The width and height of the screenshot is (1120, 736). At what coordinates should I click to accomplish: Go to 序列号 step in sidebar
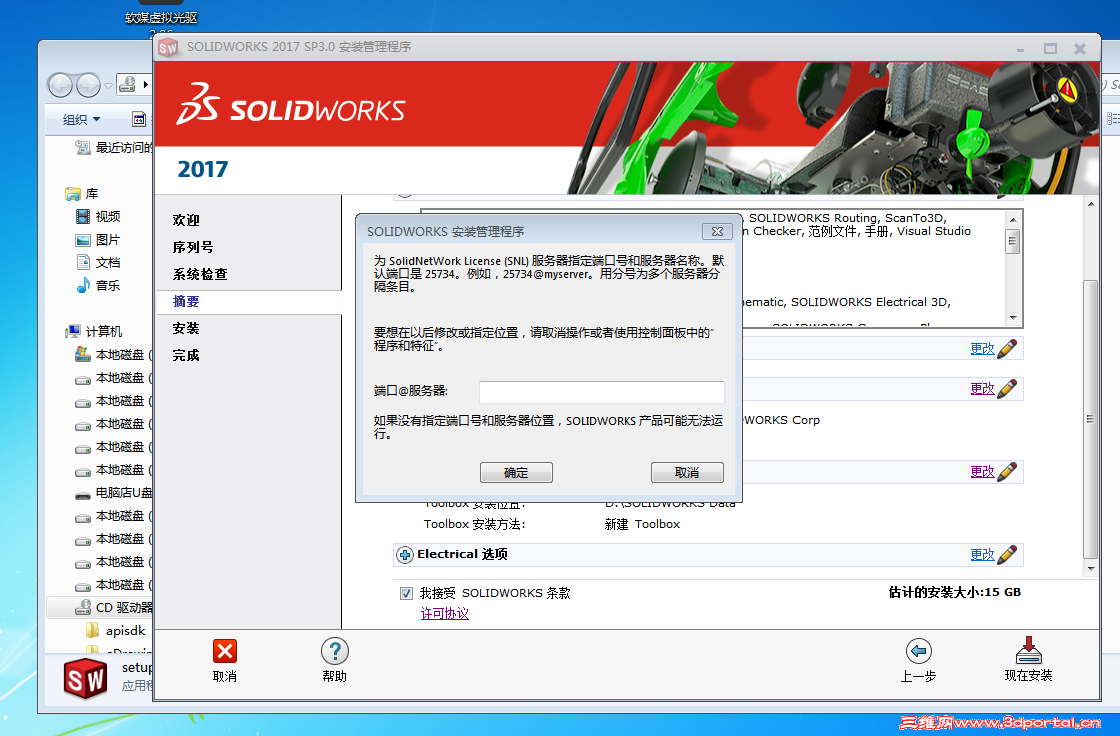[193, 247]
